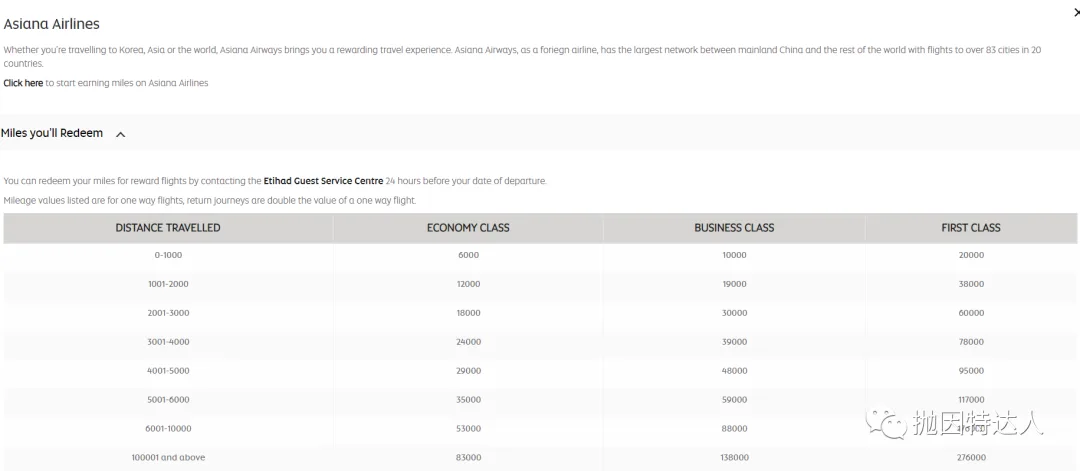1080x471 pixels.
Task: Click the 19000 business miles value
Action: tap(734, 284)
